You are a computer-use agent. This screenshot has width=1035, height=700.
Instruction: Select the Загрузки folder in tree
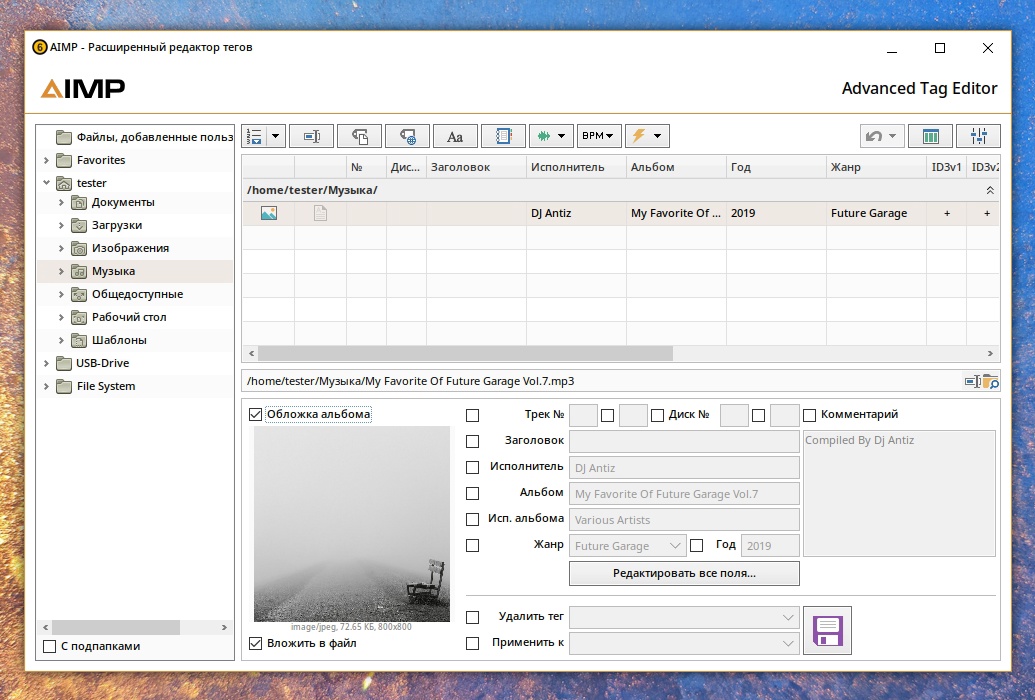pos(116,225)
